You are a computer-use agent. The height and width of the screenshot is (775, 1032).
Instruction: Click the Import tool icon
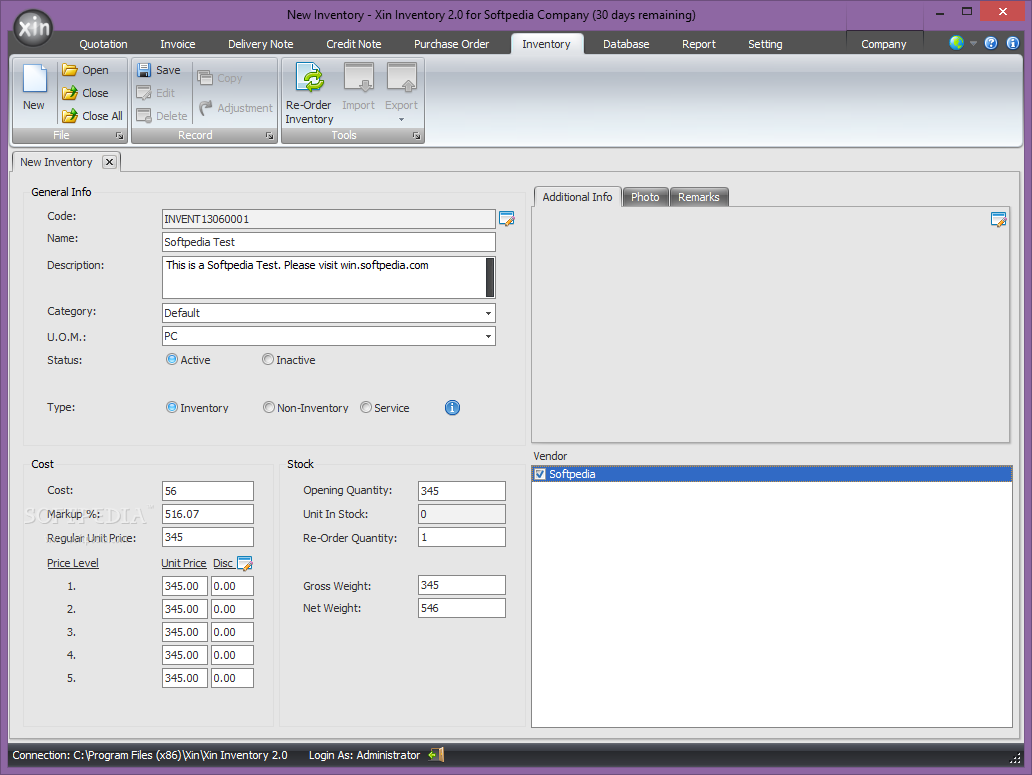359,79
